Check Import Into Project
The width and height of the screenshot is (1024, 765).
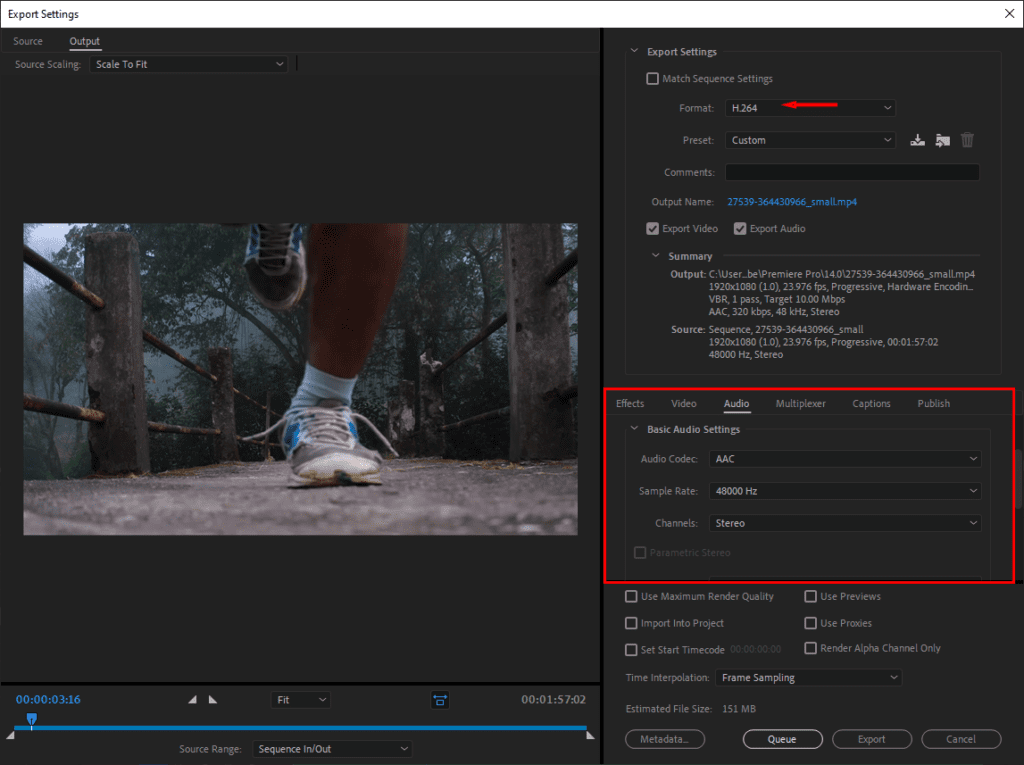pyautogui.click(x=631, y=623)
